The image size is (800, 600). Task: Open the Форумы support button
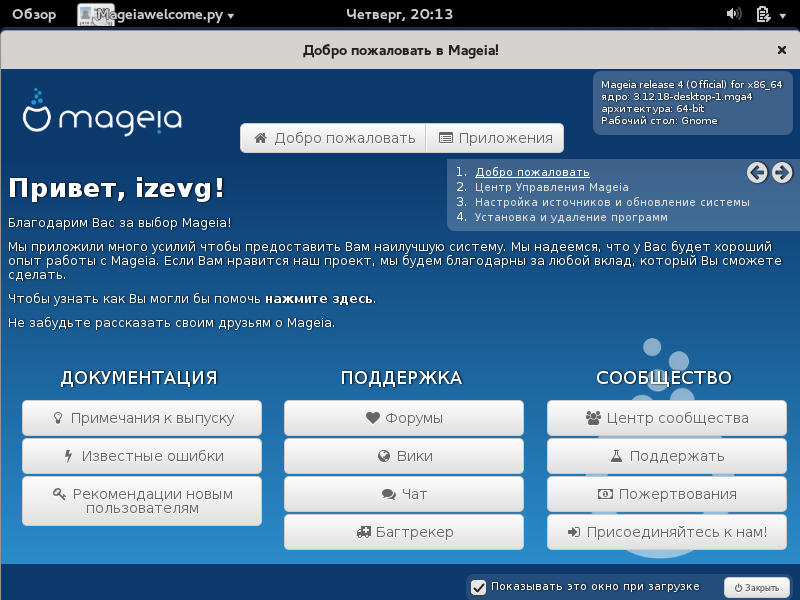click(404, 418)
